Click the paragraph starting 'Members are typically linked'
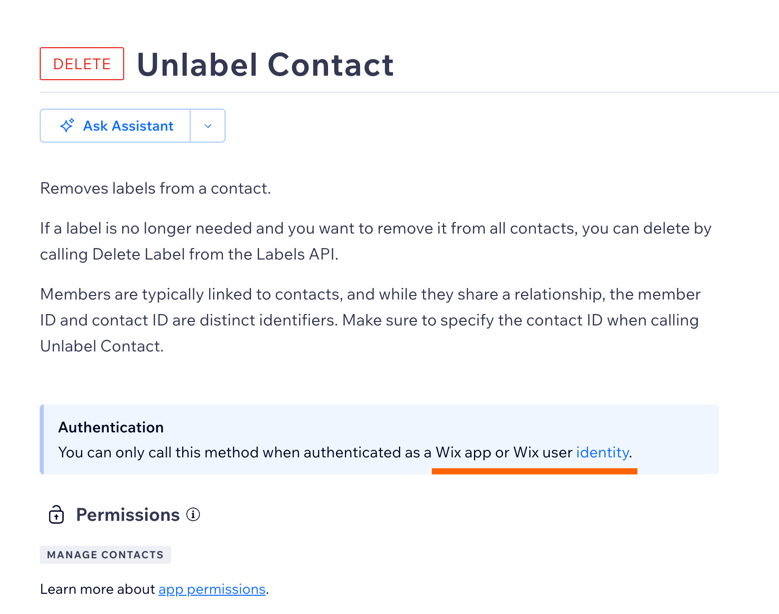779x614 pixels. [370, 320]
